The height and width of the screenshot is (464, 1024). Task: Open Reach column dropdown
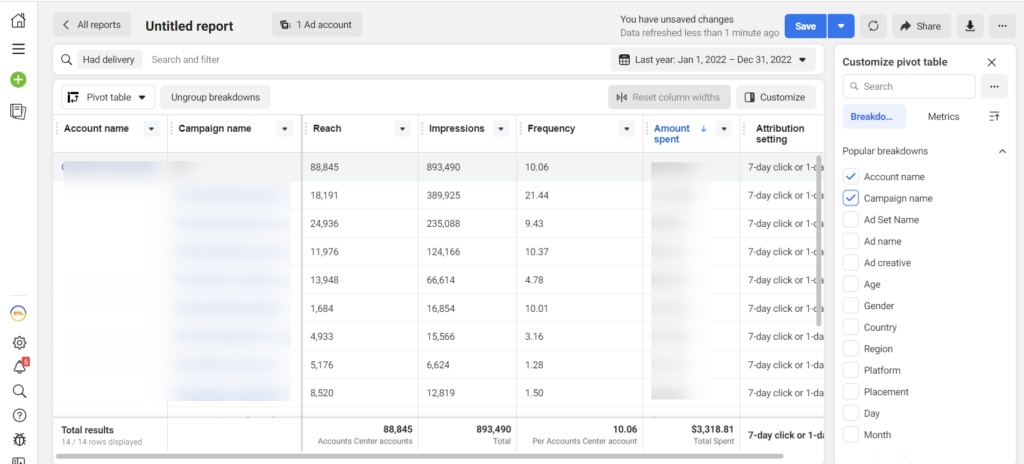(402, 129)
